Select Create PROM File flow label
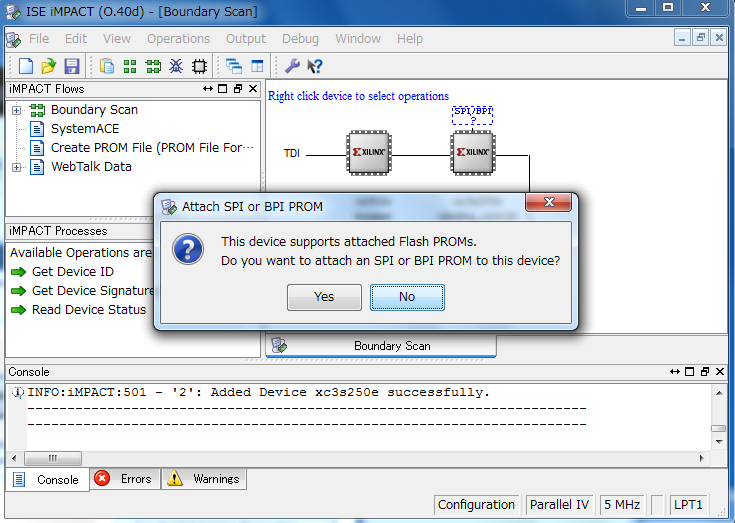 point(152,148)
